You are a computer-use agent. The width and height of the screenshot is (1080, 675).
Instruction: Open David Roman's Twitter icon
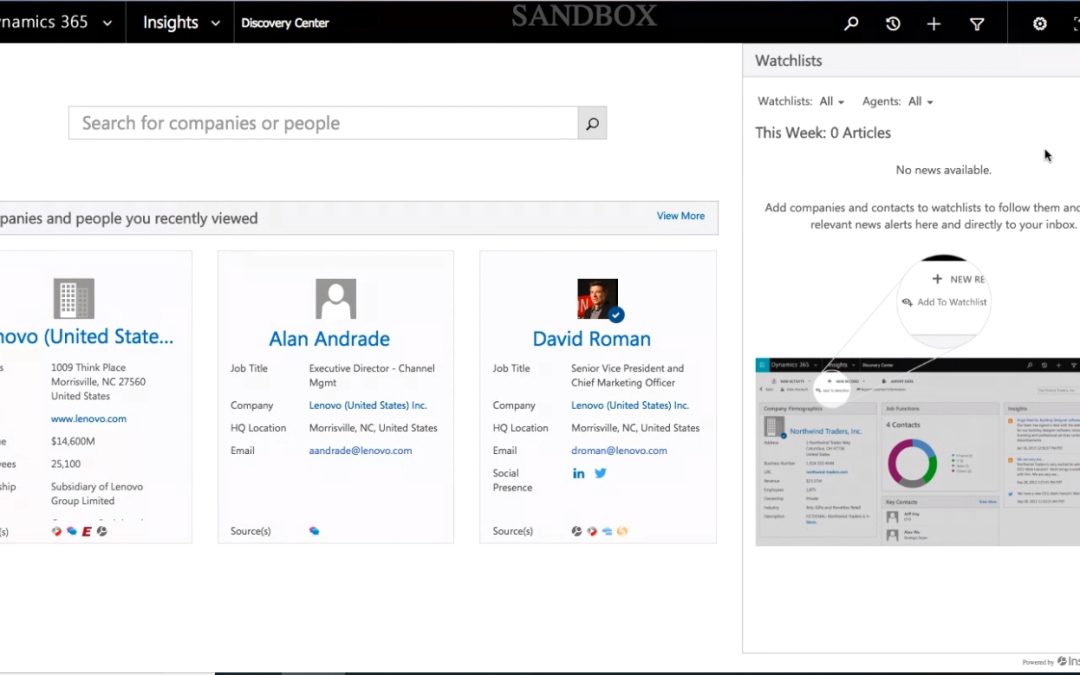(x=601, y=473)
